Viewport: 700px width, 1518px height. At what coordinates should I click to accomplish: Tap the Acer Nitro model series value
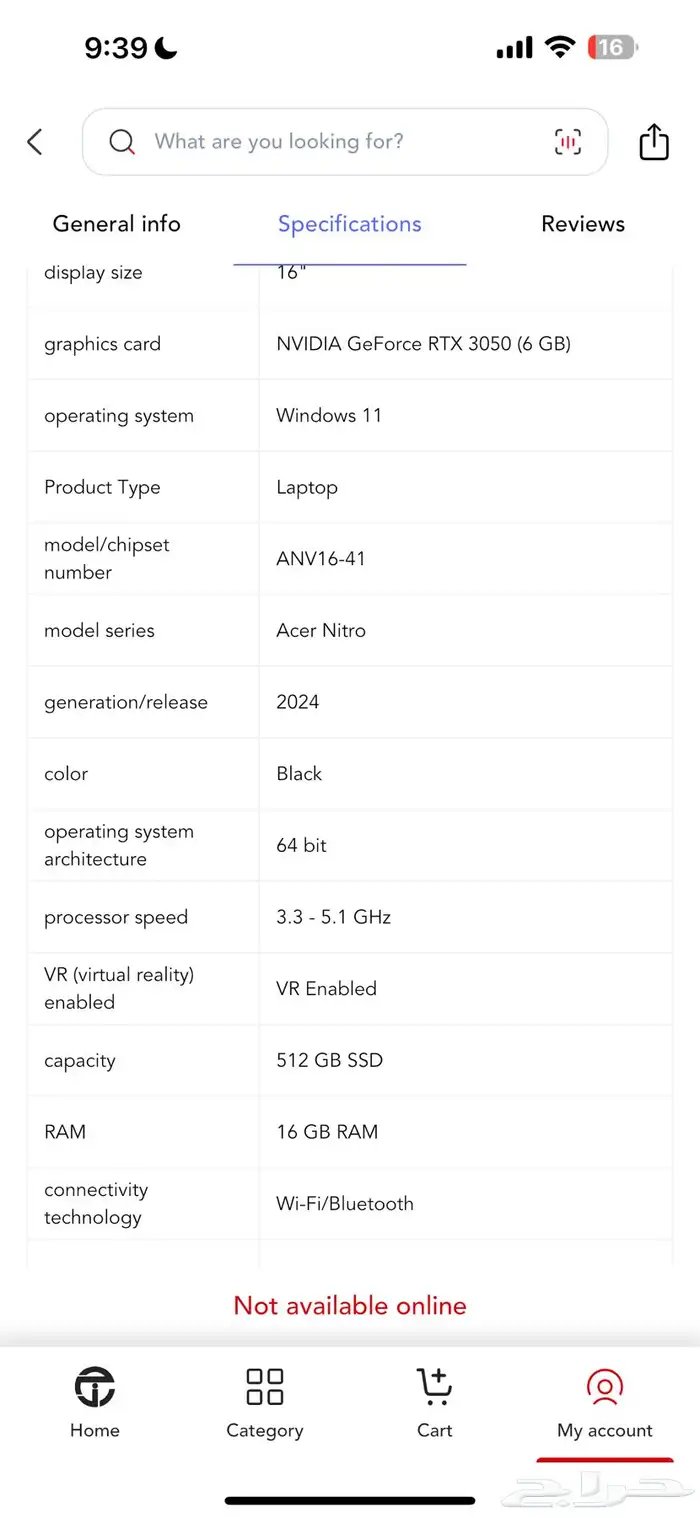(321, 631)
